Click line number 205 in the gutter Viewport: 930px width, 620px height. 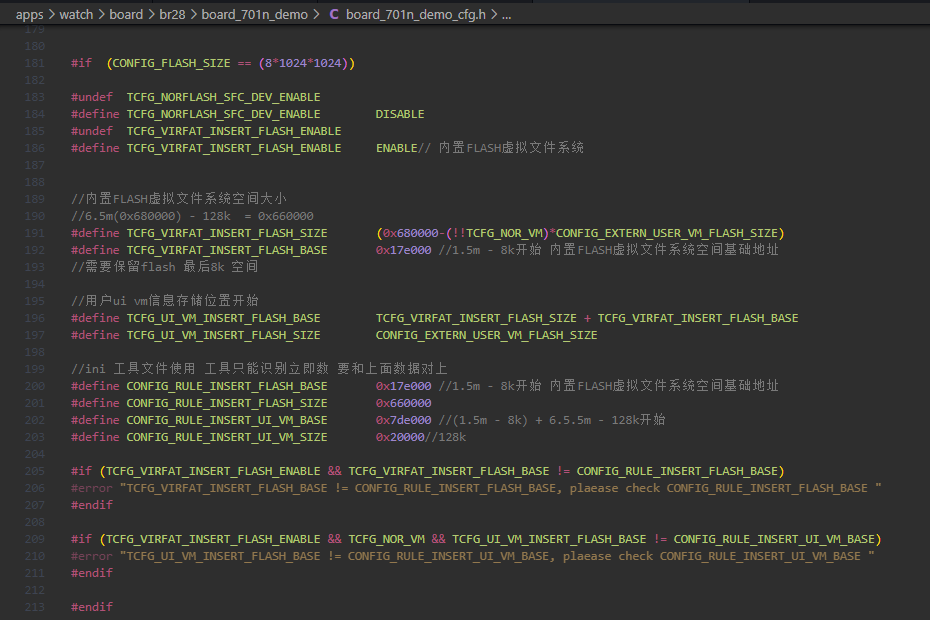(x=34, y=471)
